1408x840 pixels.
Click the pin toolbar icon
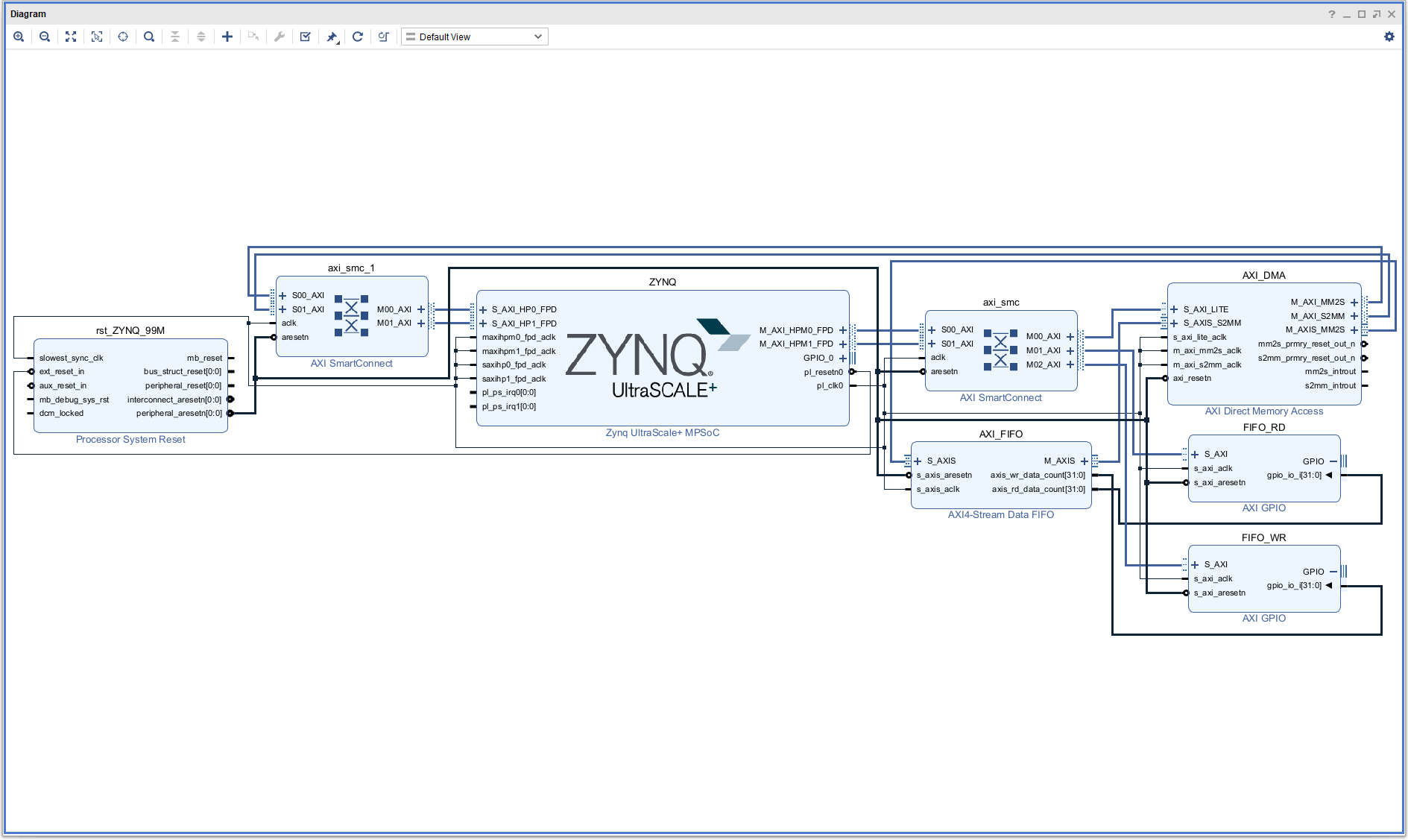[x=332, y=37]
